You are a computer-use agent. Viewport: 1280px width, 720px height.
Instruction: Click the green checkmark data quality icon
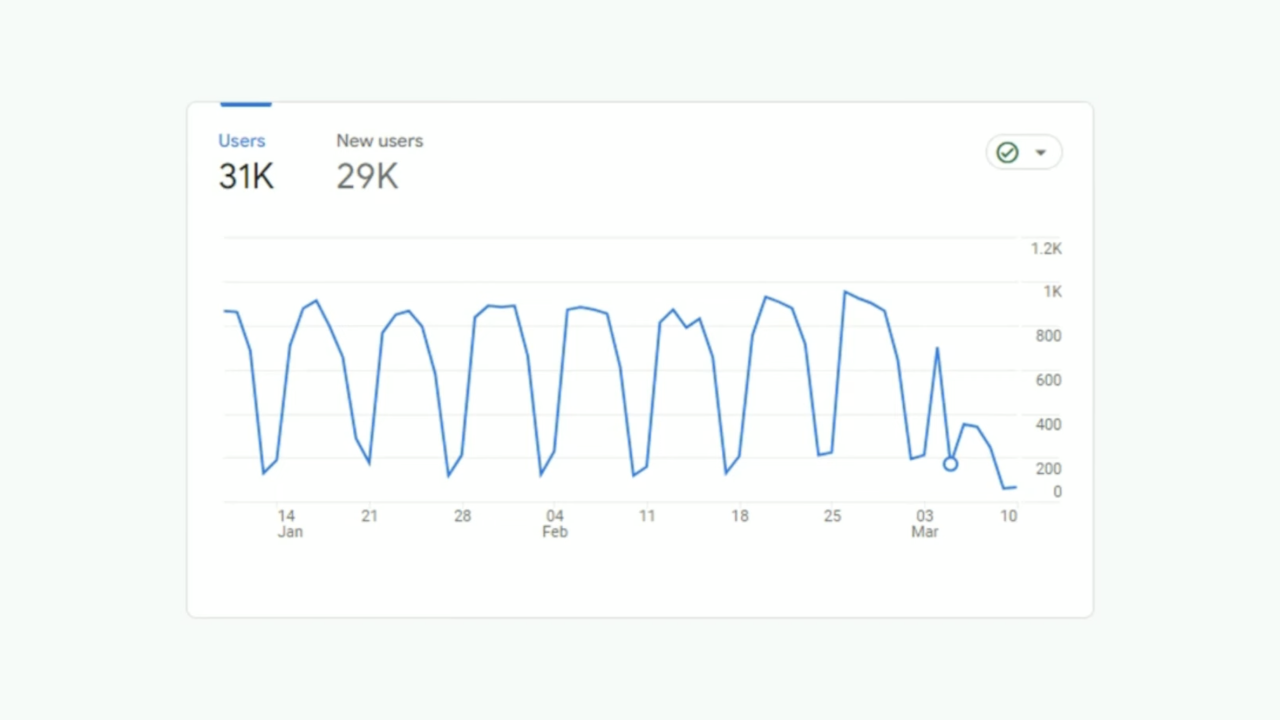1007,152
